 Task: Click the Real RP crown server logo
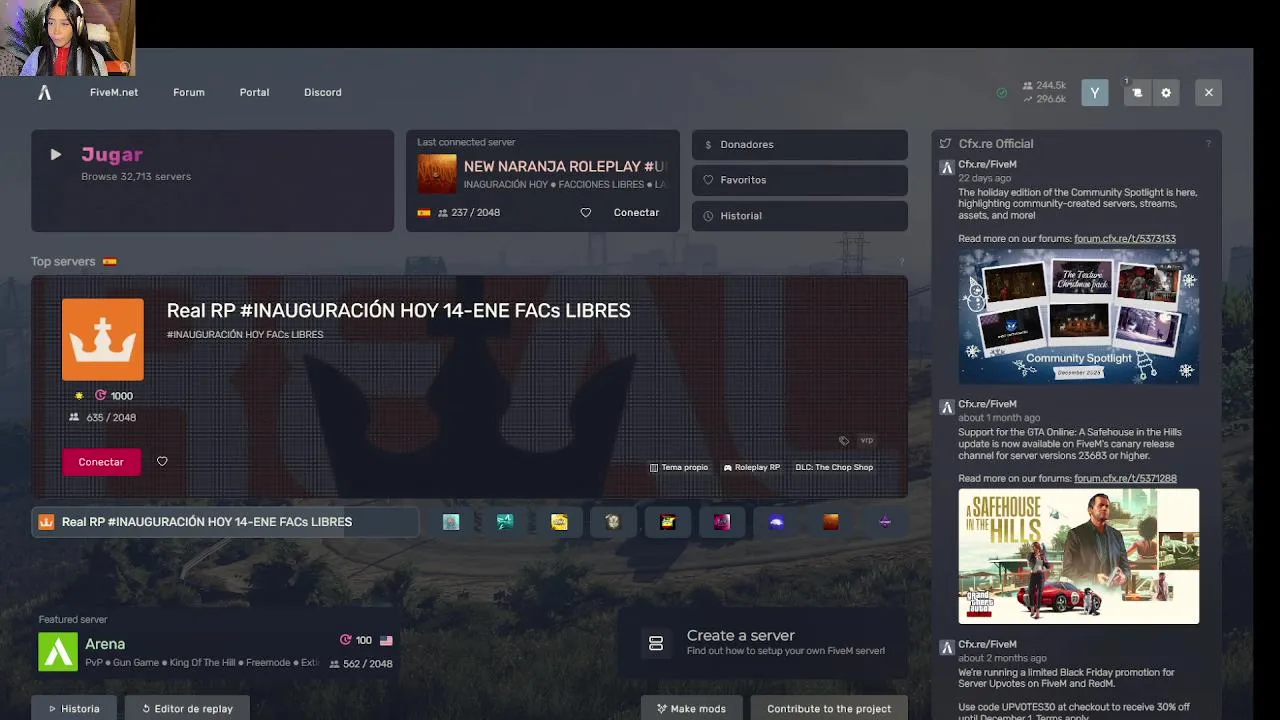[103, 340]
